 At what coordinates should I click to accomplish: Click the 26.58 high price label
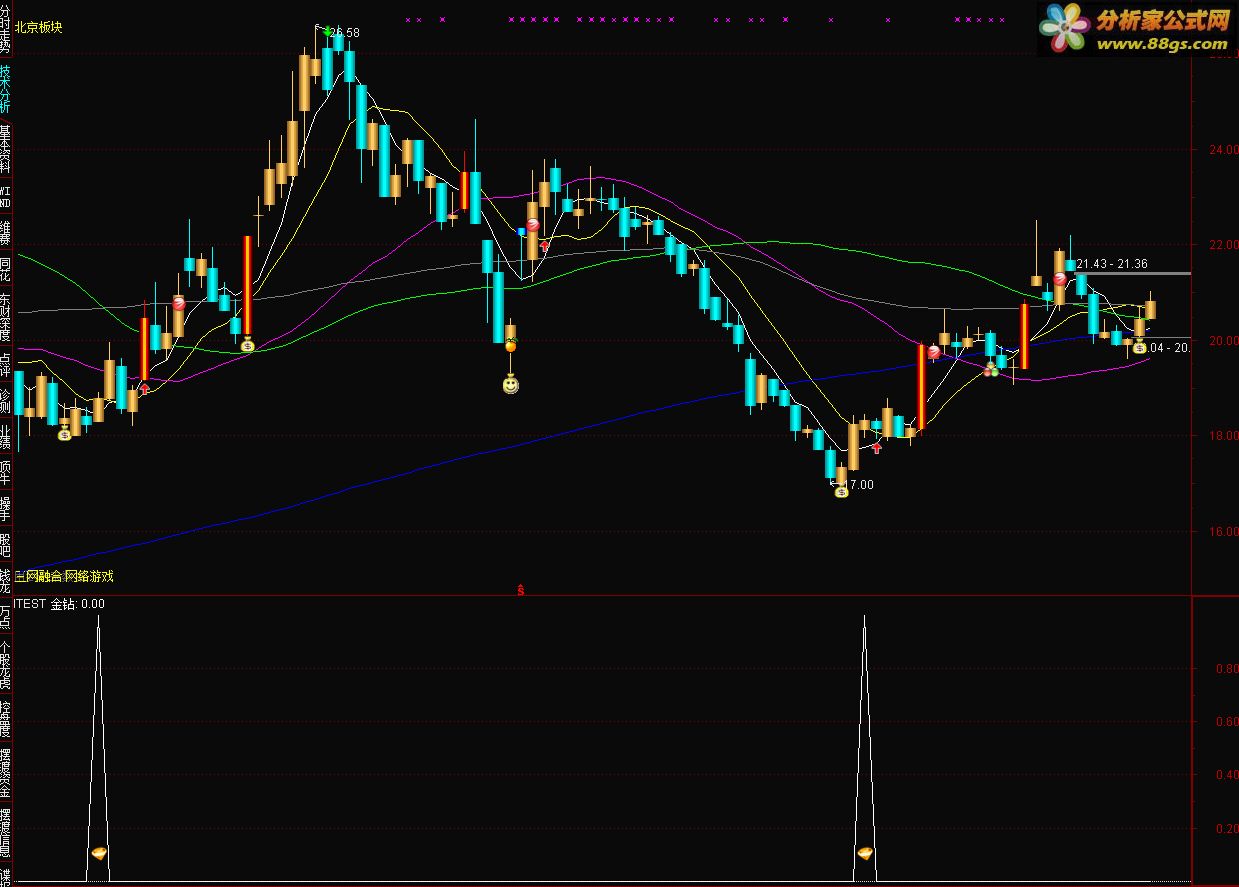point(344,33)
